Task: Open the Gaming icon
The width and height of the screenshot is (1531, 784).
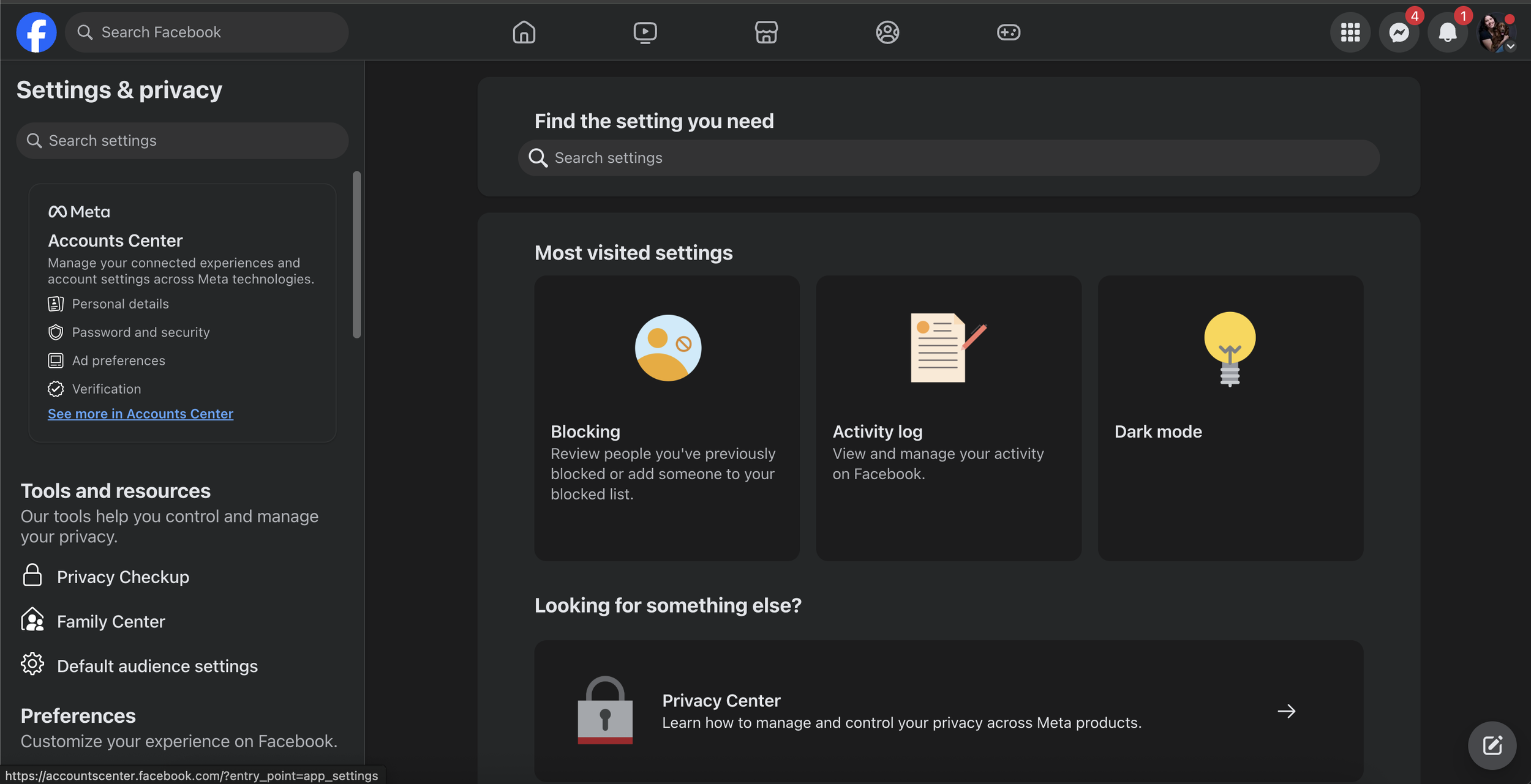Action: 1009,32
